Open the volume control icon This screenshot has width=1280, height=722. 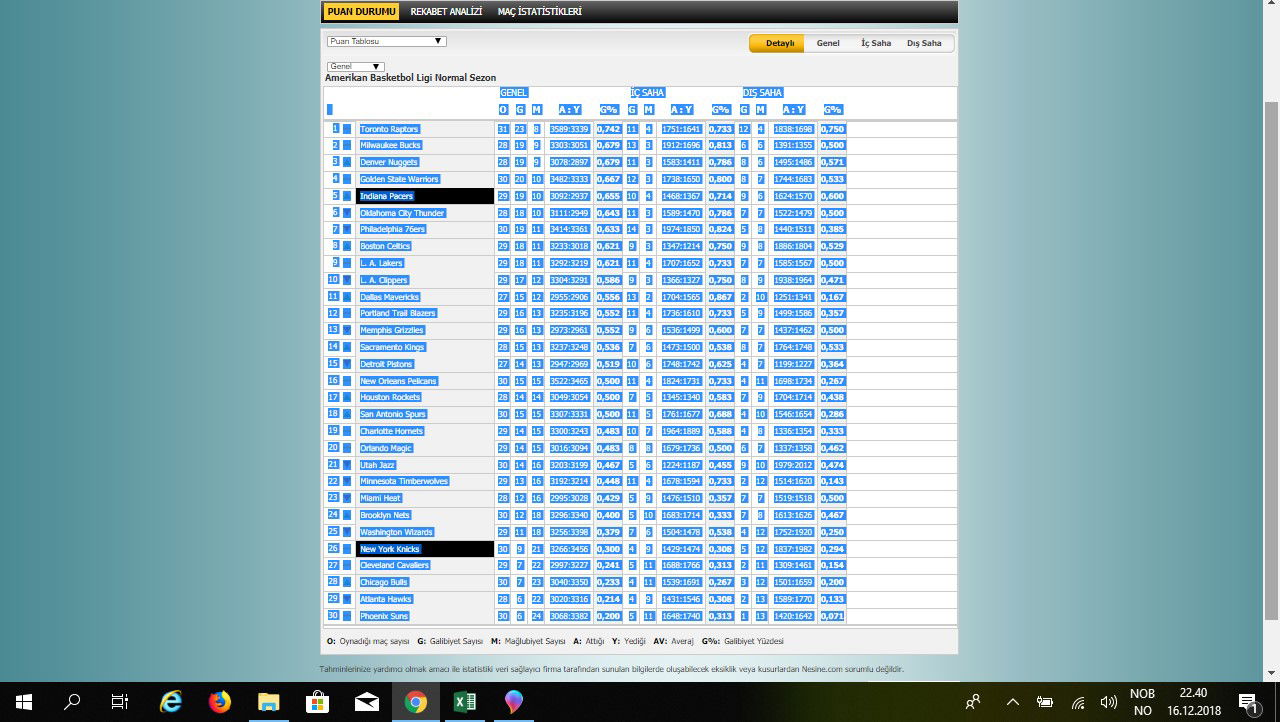1108,702
